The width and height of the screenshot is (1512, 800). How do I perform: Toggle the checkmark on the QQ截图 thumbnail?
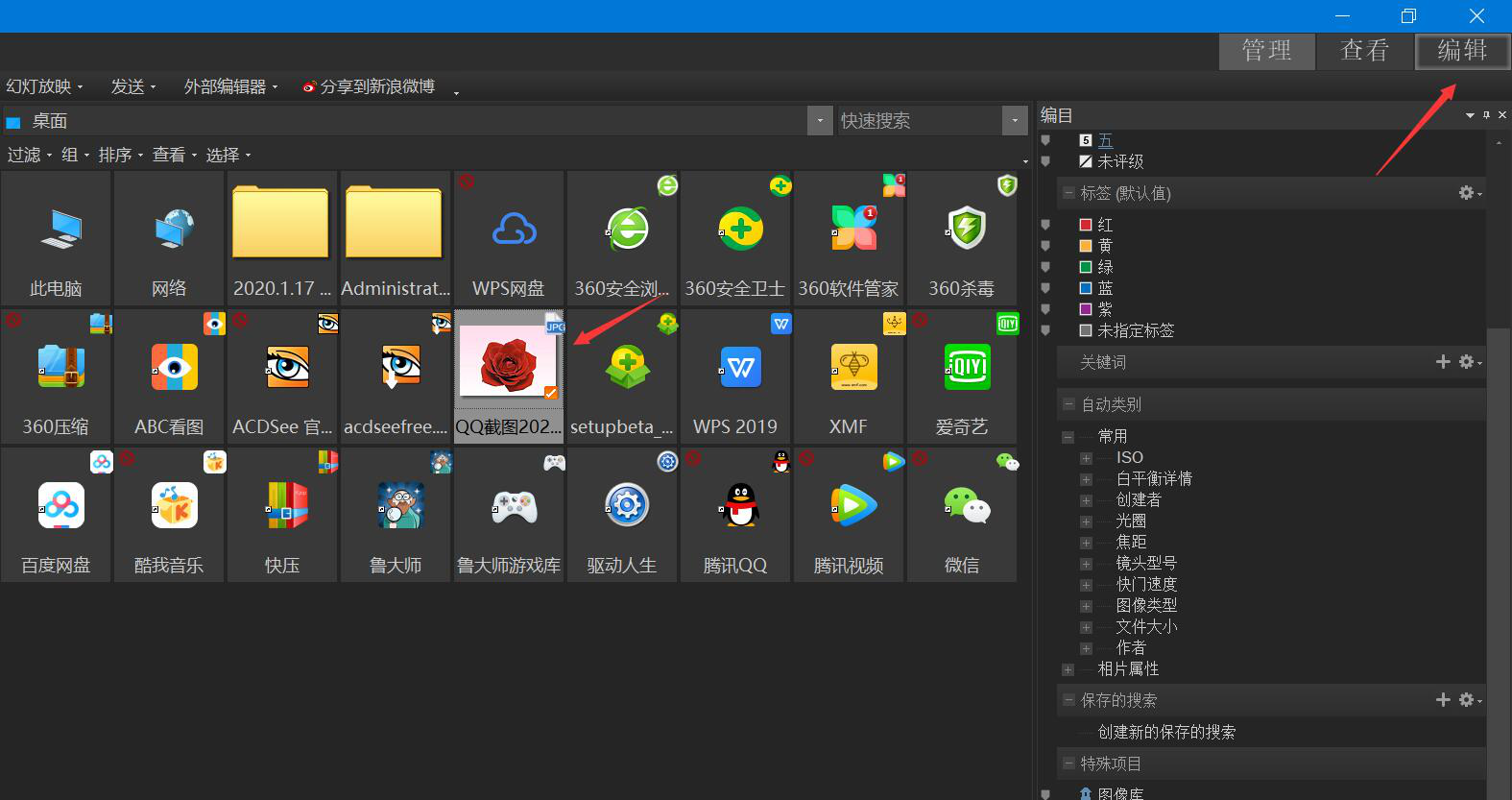550,392
